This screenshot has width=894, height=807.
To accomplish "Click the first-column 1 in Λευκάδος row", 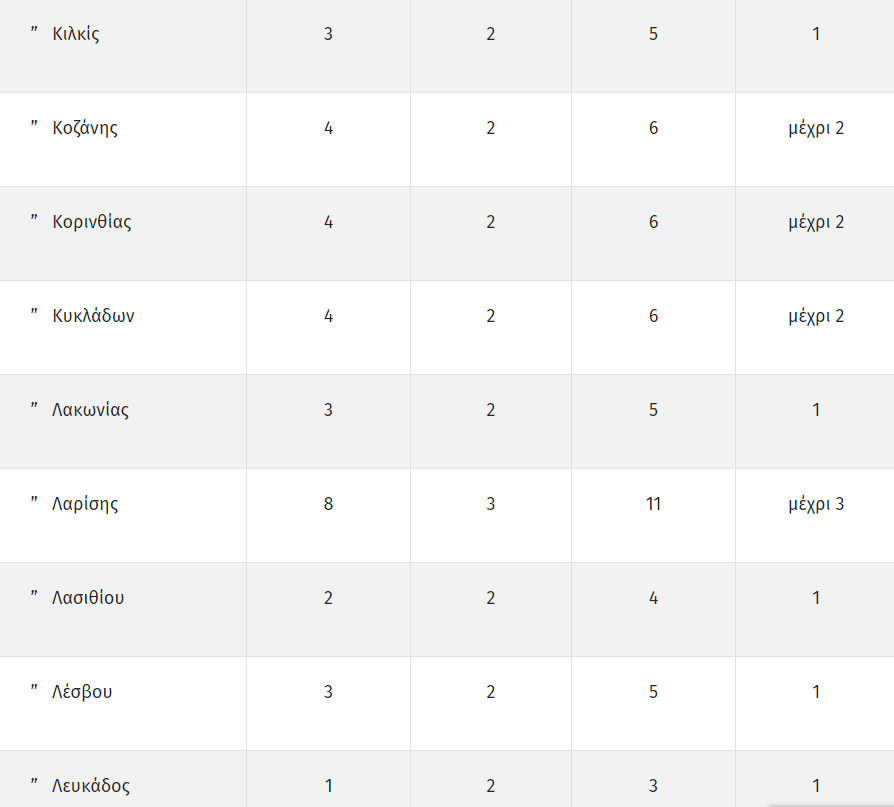I will 328,786.
